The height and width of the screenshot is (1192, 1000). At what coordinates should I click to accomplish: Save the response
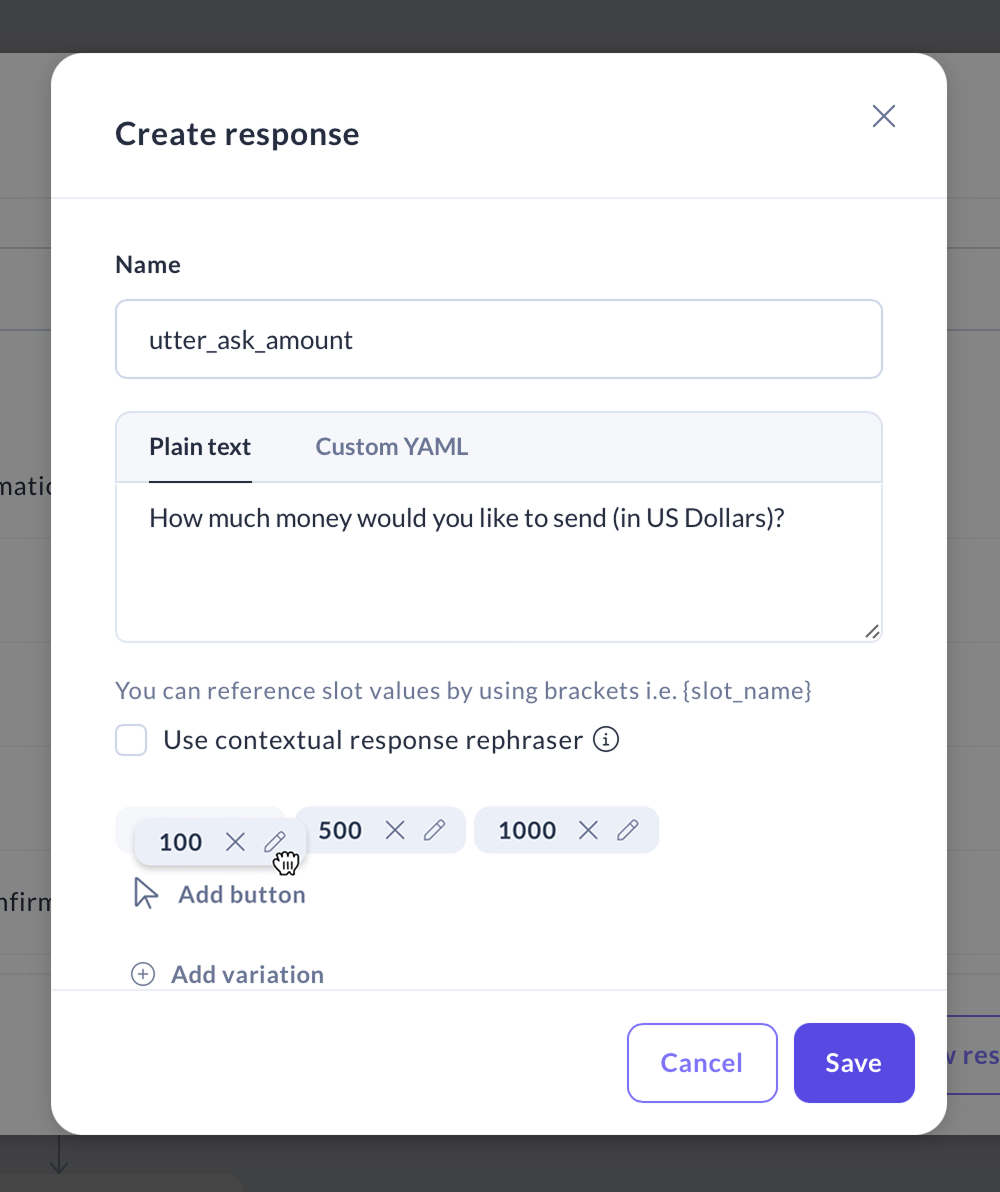click(853, 1063)
